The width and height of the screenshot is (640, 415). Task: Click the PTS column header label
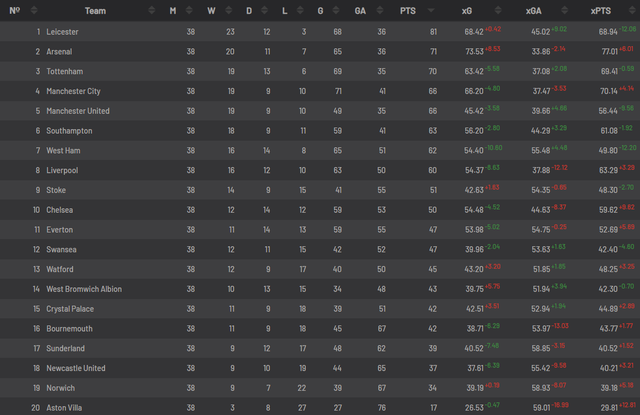tap(407, 11)
